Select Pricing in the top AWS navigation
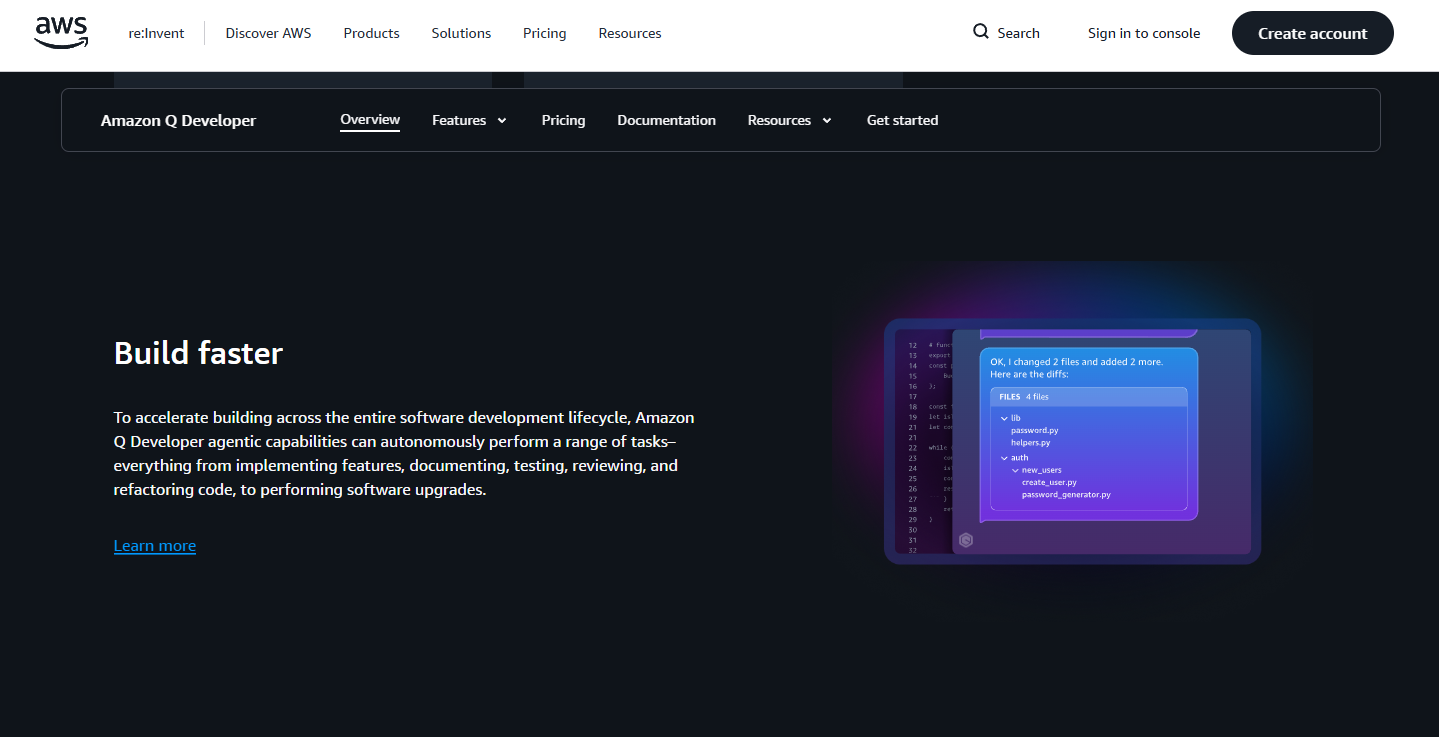 click(544, 33)
